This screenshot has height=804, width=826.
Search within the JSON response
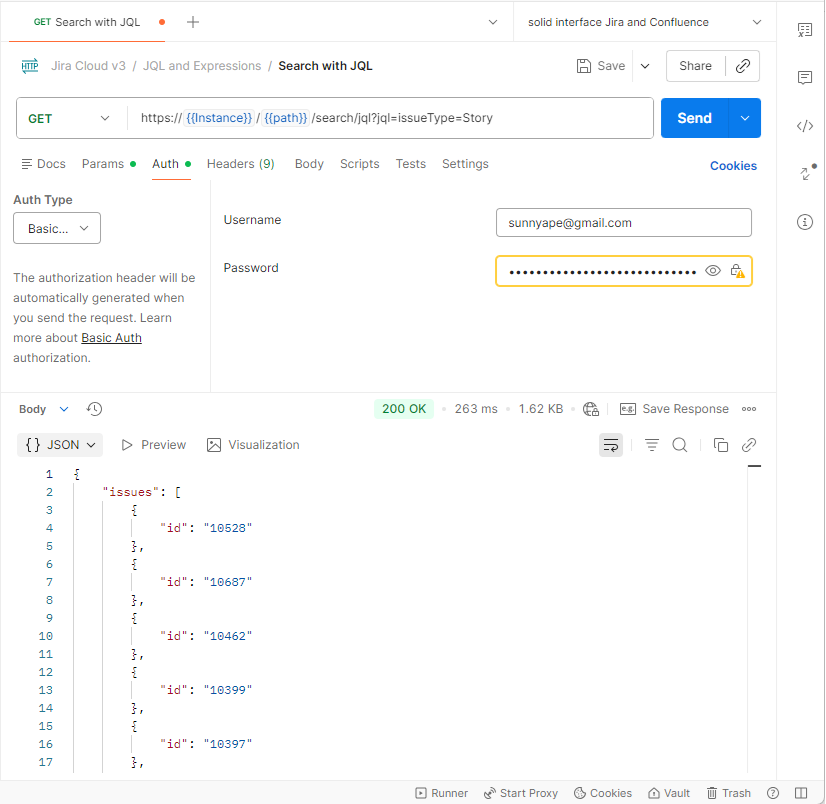tap(680, 444)
